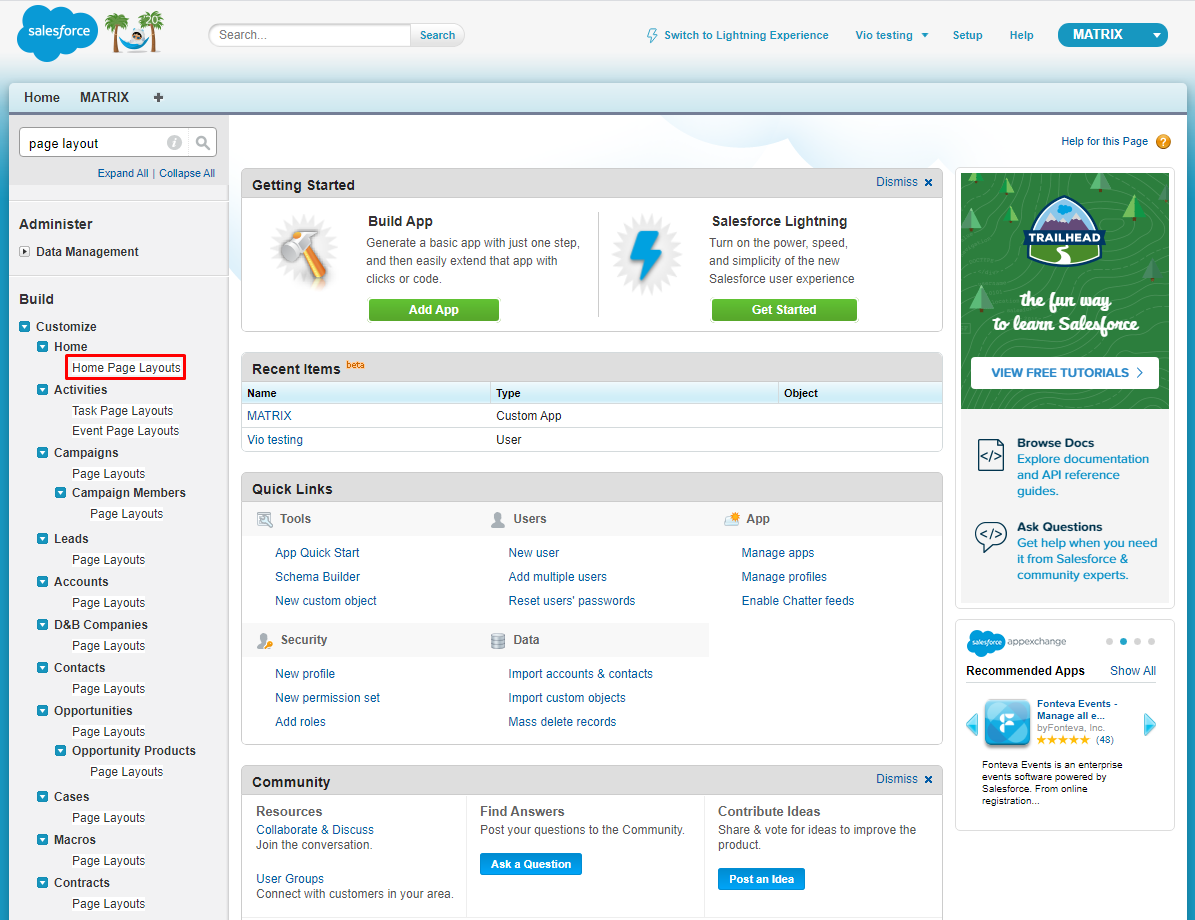The height and width of the screenshot is (920, 1195).
Task: Collapse the Campaigns tree node
Action: pyautogui.click(x=43, y=453)
